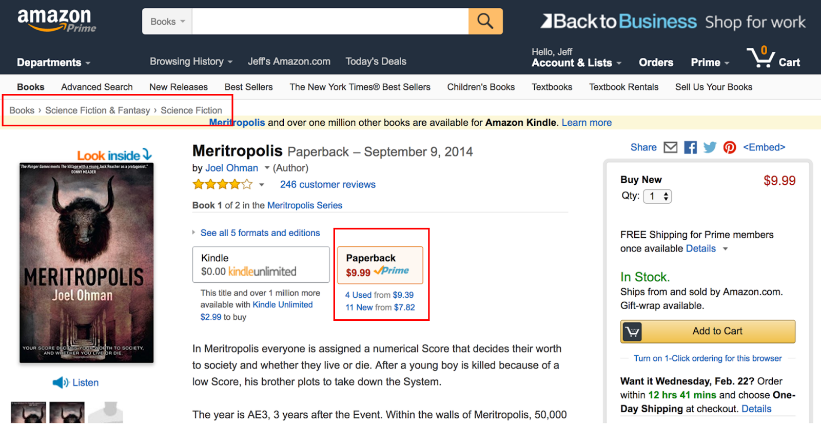Viewport: 821px width, 424px height.
Task: Click the orange search magnifier button
Action: 485,21
